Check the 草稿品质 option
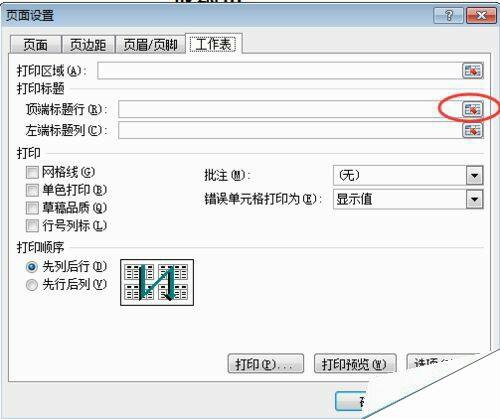The height and width of the screenshot is (419, 500). tap(32, 208)
